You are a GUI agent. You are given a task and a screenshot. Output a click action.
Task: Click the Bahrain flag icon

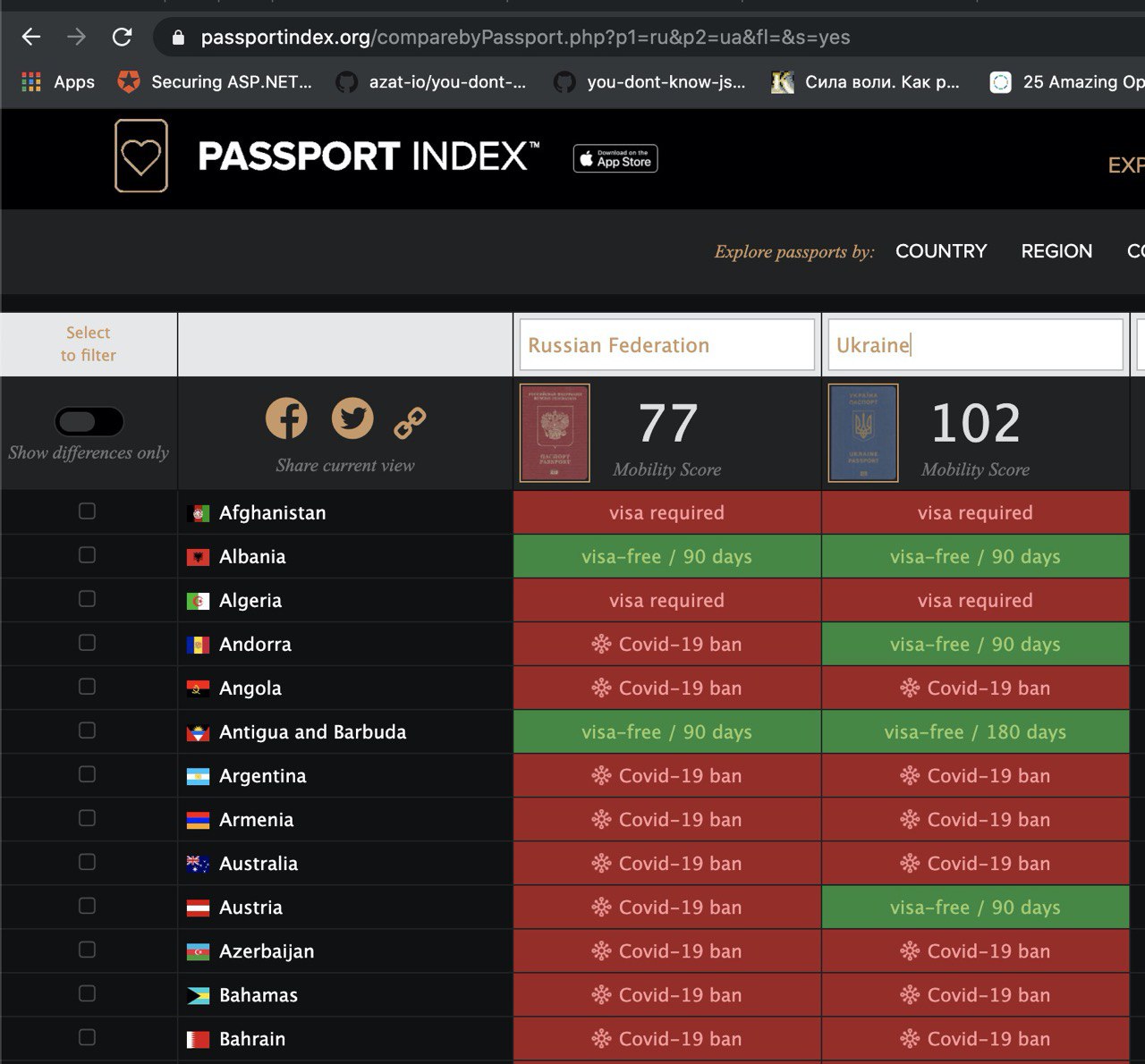[x=198, y=1040]
